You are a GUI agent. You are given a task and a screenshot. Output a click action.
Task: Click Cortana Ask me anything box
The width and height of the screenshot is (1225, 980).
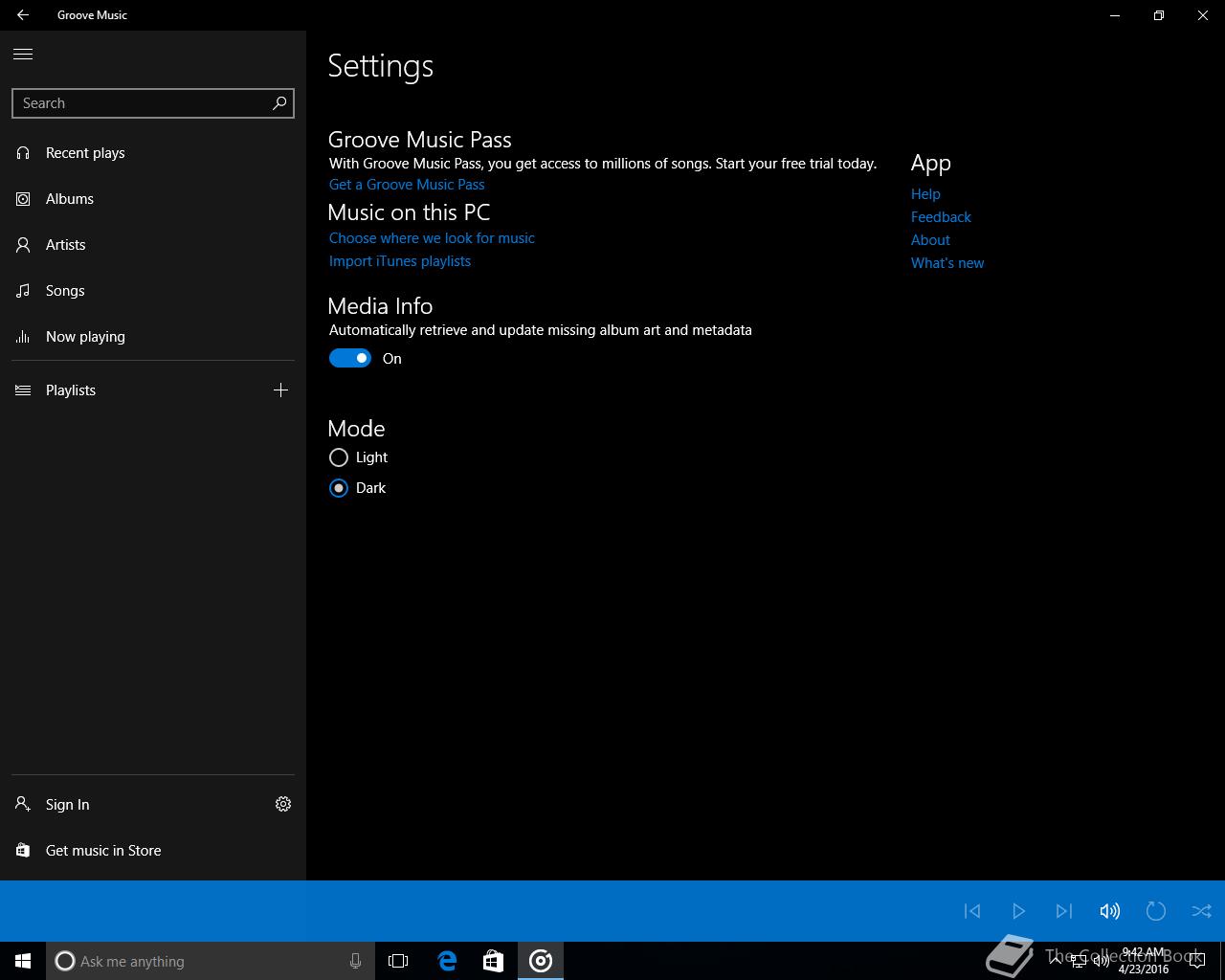point(211,961)
